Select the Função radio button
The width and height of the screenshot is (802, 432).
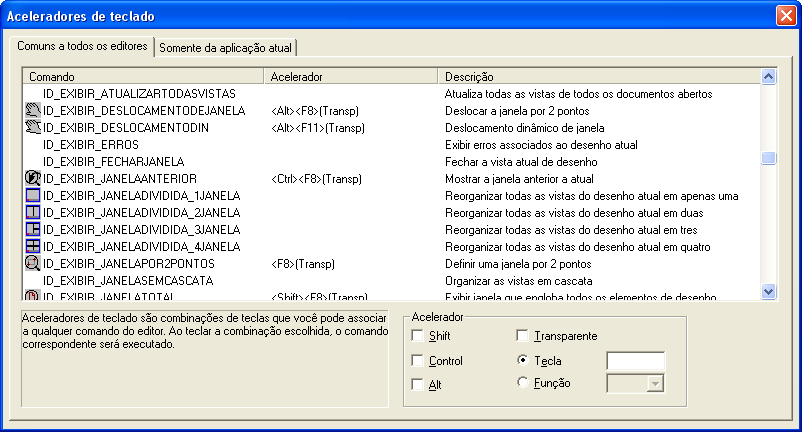click(x=522, y=382)
